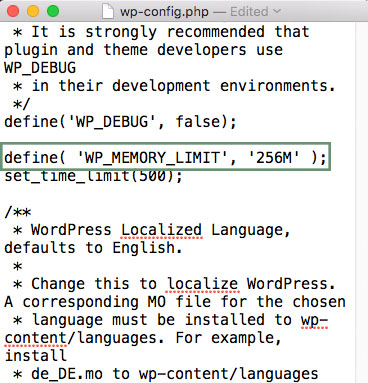Click the vertical scrollbar track on the right
The height and width of the screenshot is (383, 368).
pos(362,203)
